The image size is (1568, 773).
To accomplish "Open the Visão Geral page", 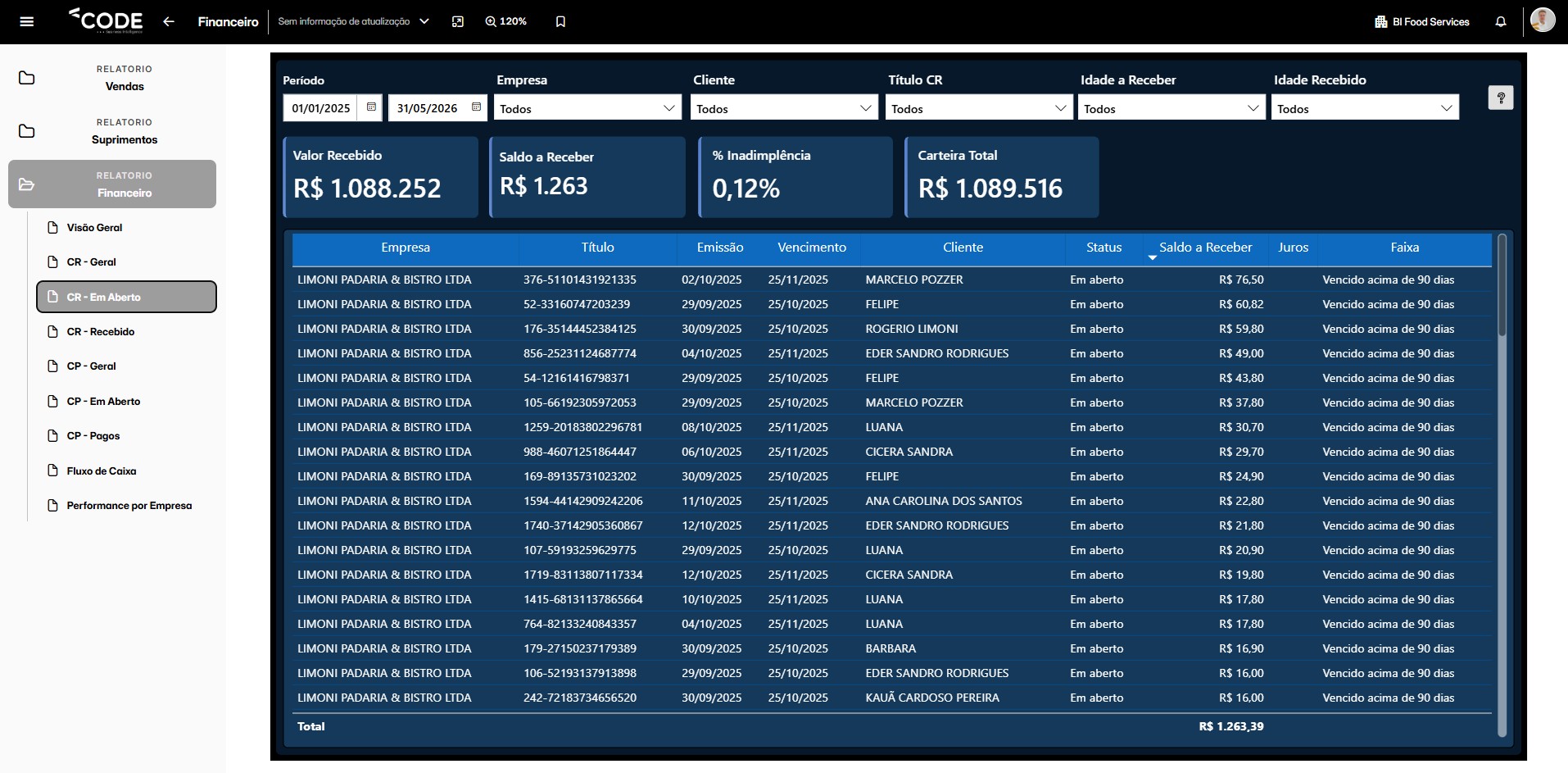I will pyautogui.click(x=127, y=227).
